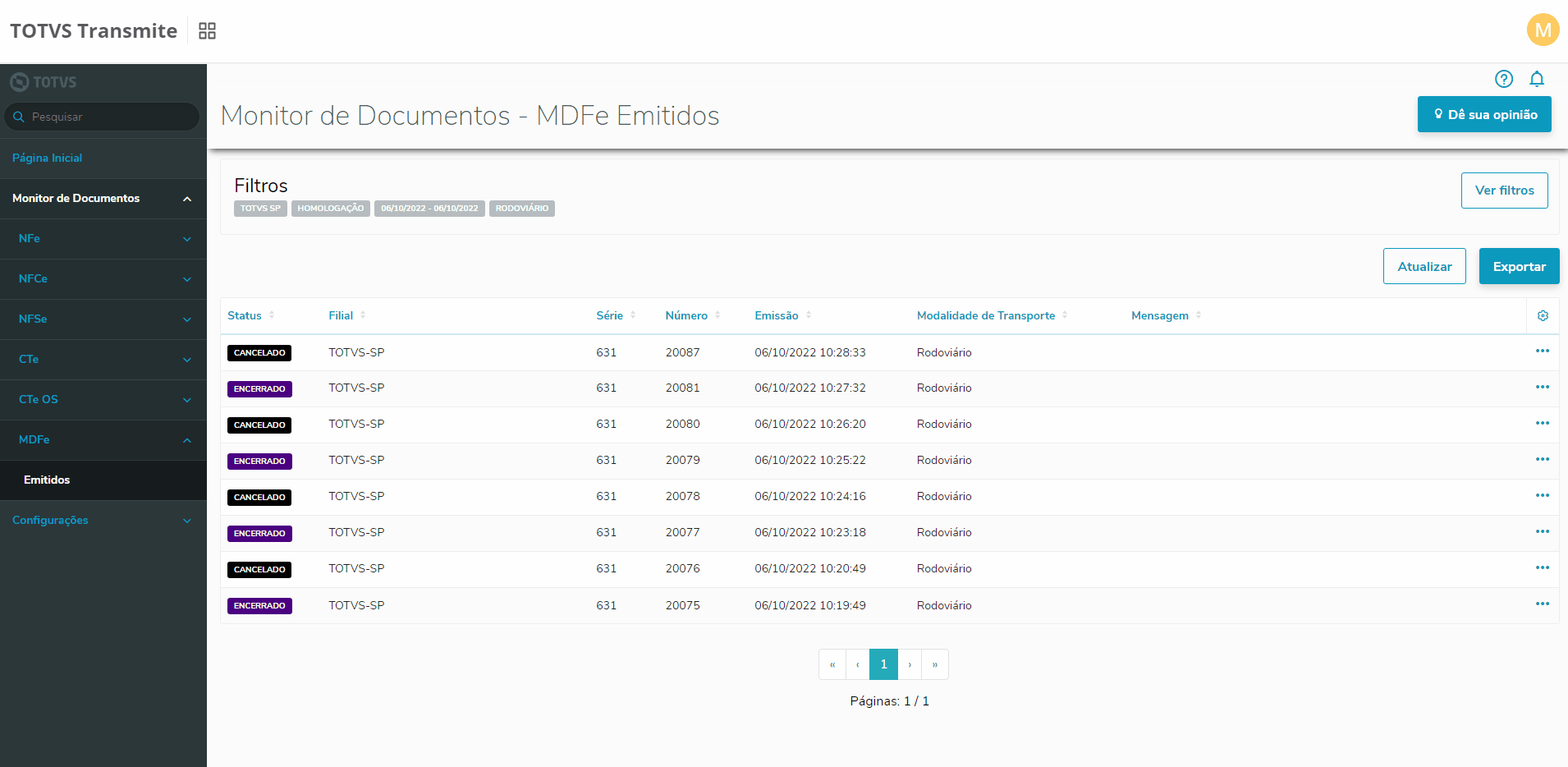Image resolution: width=1568 pixels, height=767 pixels.
Task: Go to previous page of results
Action: (858, 664)
